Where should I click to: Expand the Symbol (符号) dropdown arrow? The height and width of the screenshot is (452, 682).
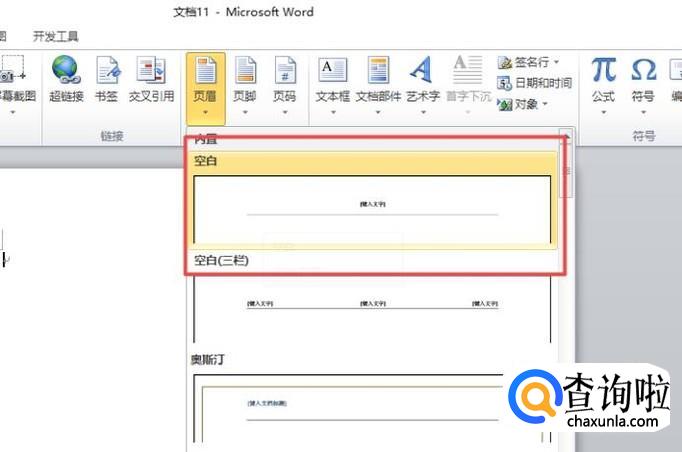coord(644,112)
